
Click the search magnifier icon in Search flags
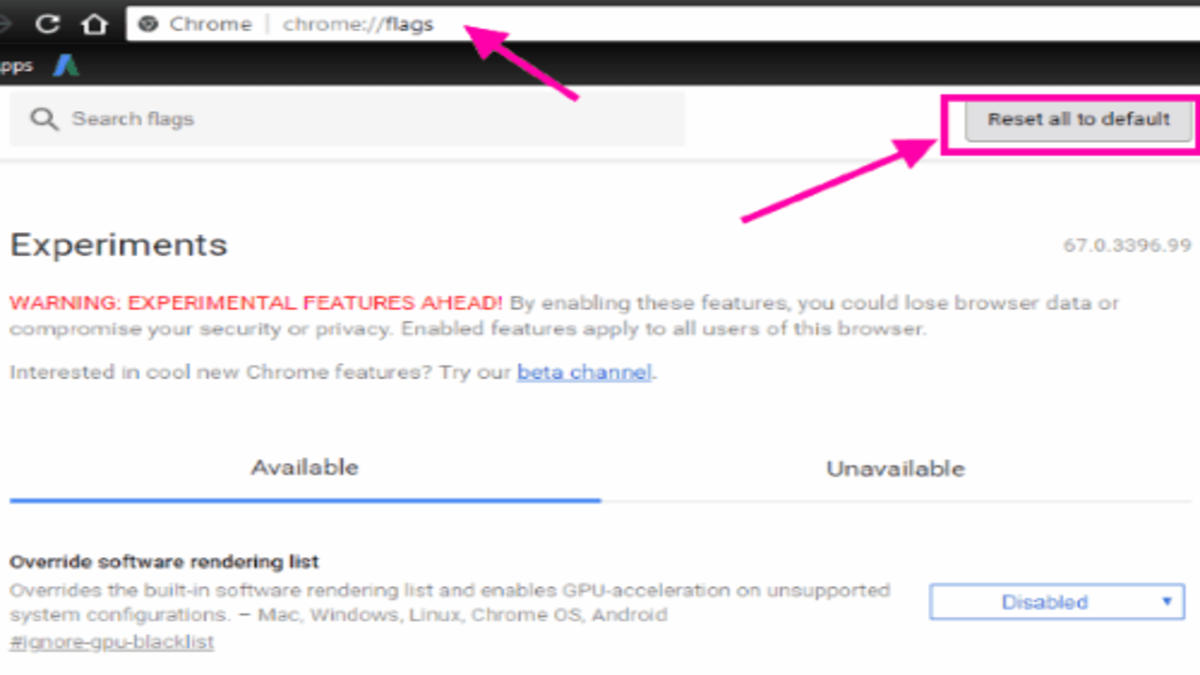pyautogui.click(x=44, y=118)
